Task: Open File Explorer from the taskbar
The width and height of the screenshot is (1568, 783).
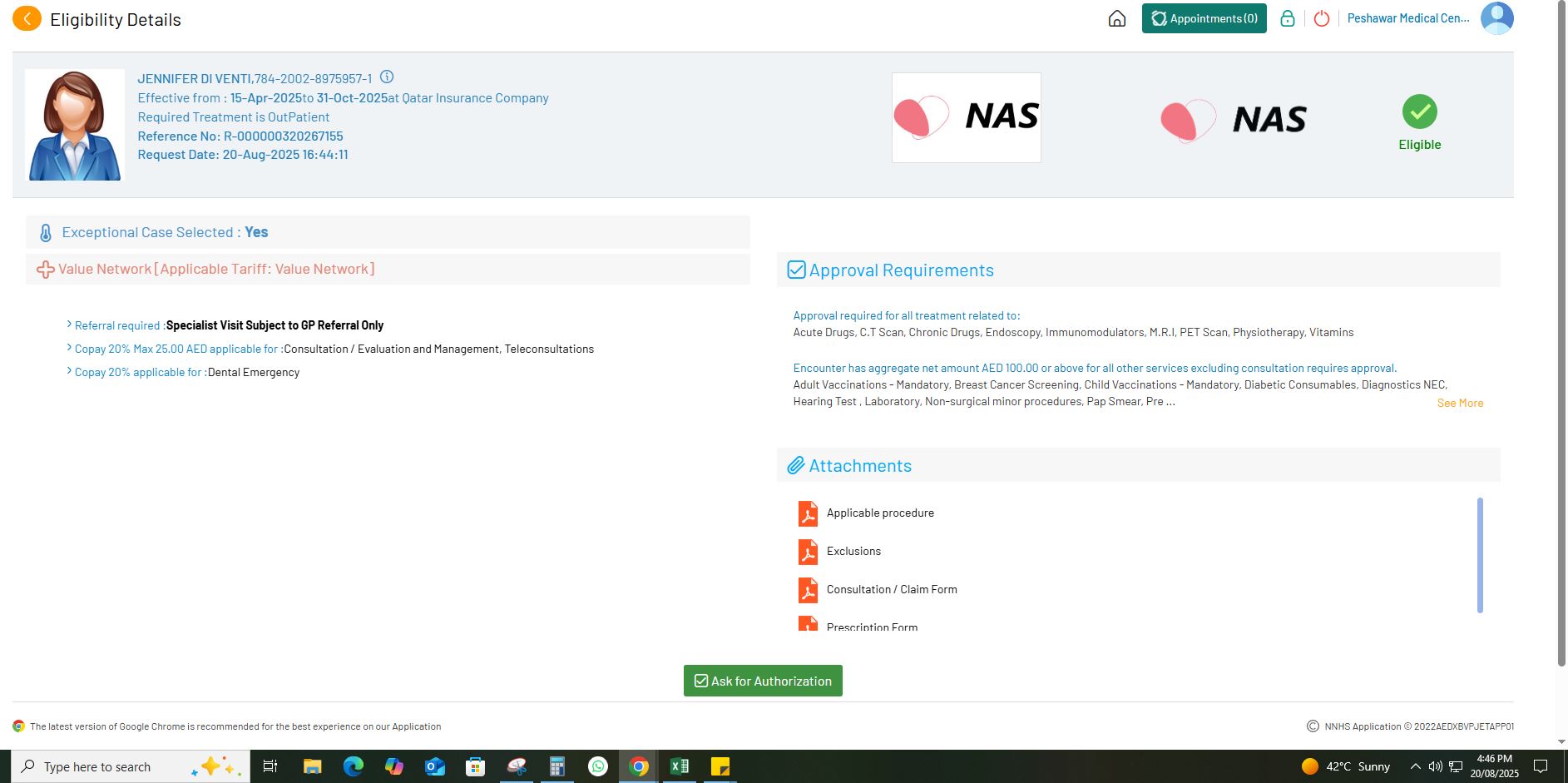Action: coord(313,766)
